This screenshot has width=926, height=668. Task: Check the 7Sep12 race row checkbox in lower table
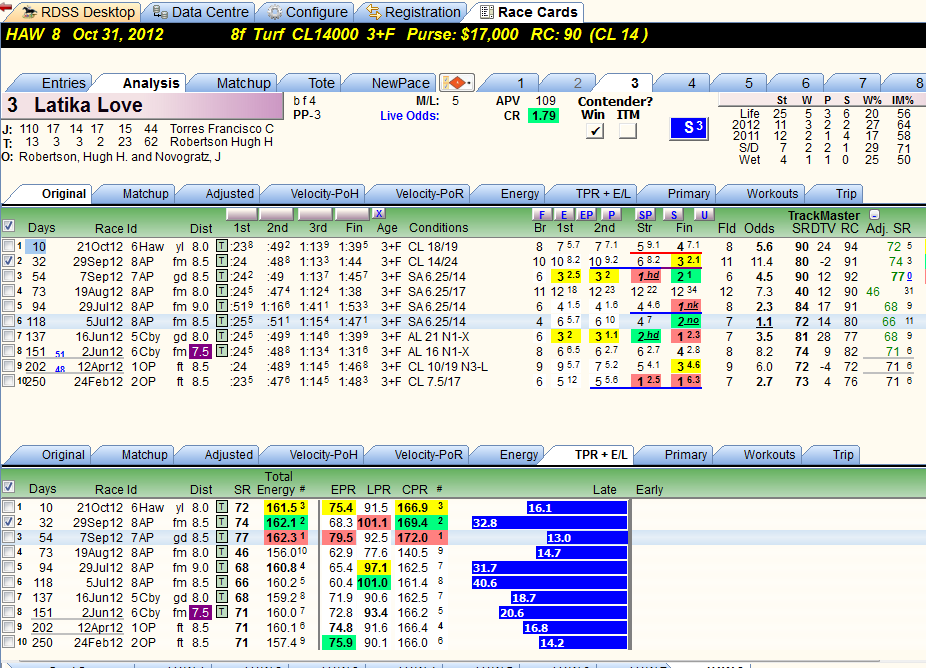[x=8, y=537]
